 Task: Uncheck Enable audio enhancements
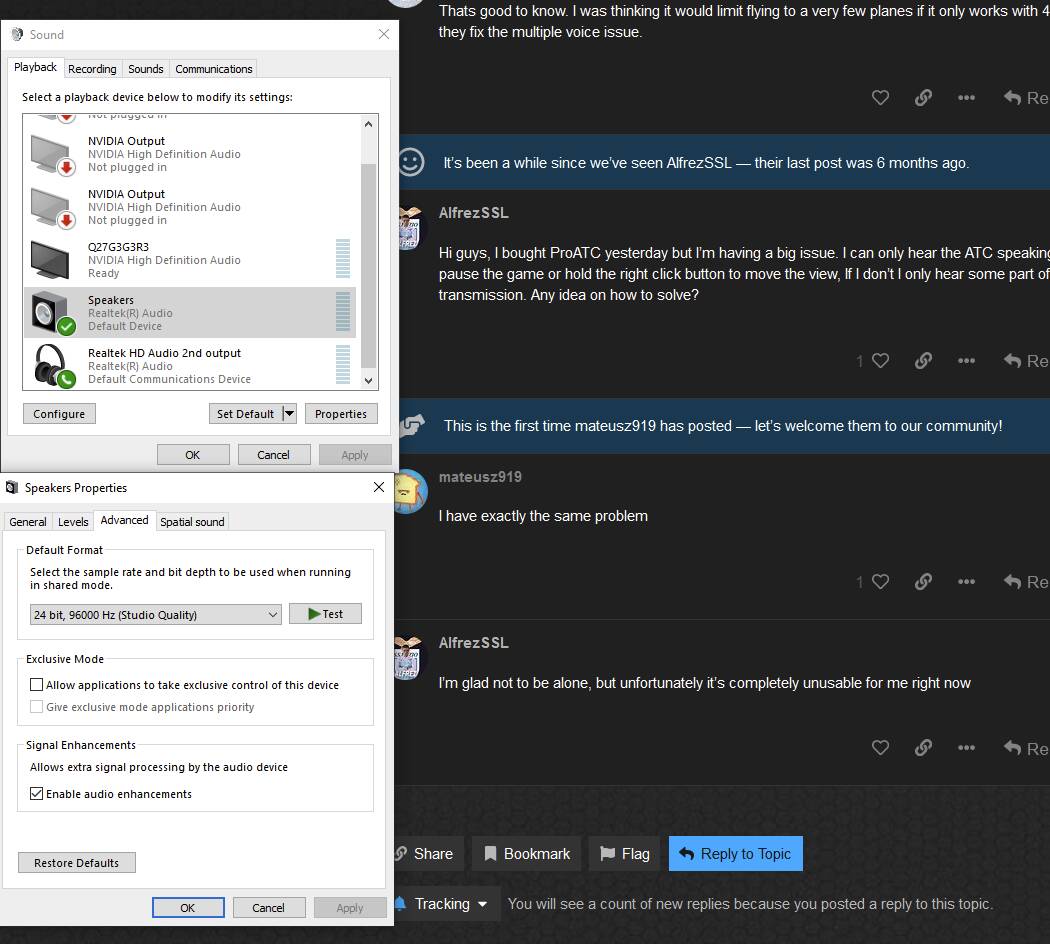pyautogui.click(x=37, y=794)
